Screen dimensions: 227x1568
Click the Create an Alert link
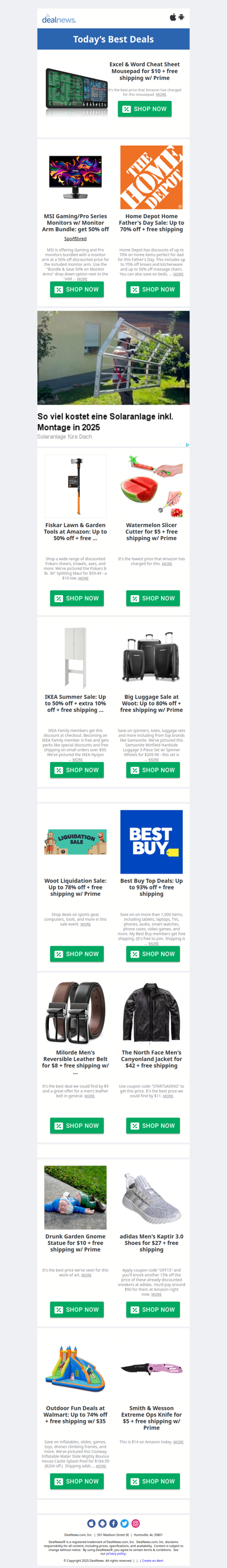click(153, 1560)
